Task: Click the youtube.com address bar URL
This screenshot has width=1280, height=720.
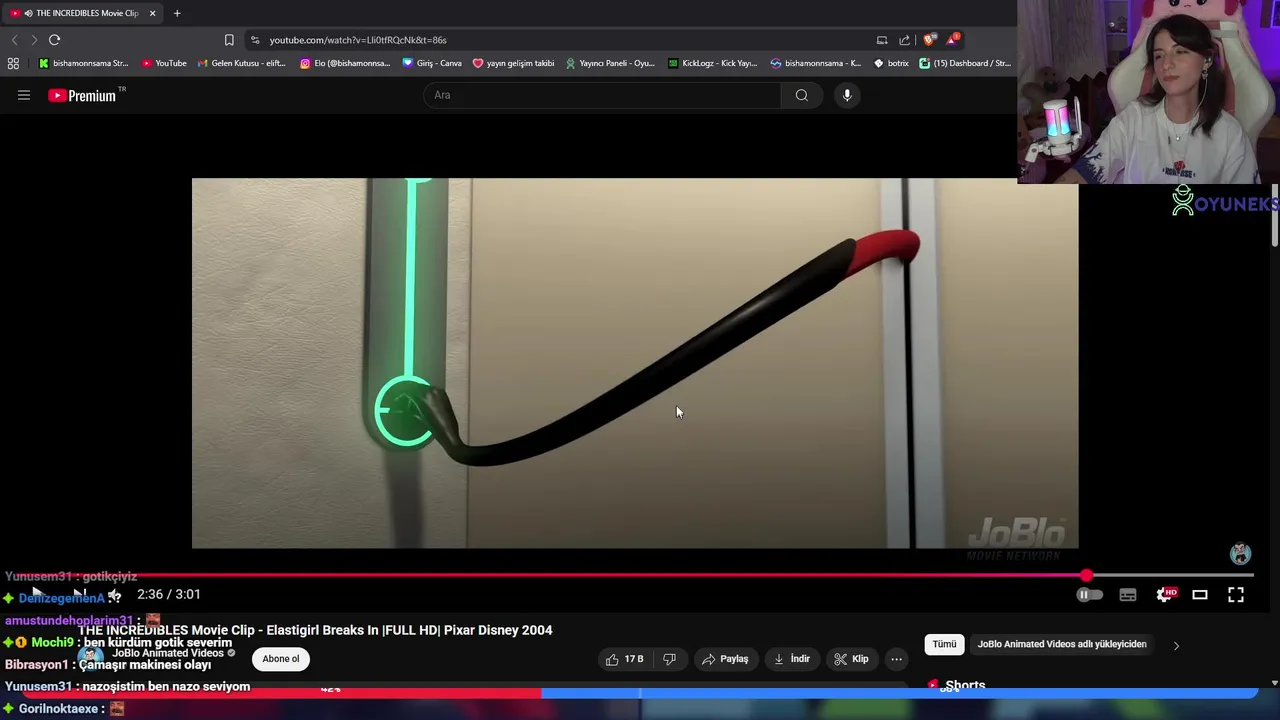Action: [x=357, y=40]
